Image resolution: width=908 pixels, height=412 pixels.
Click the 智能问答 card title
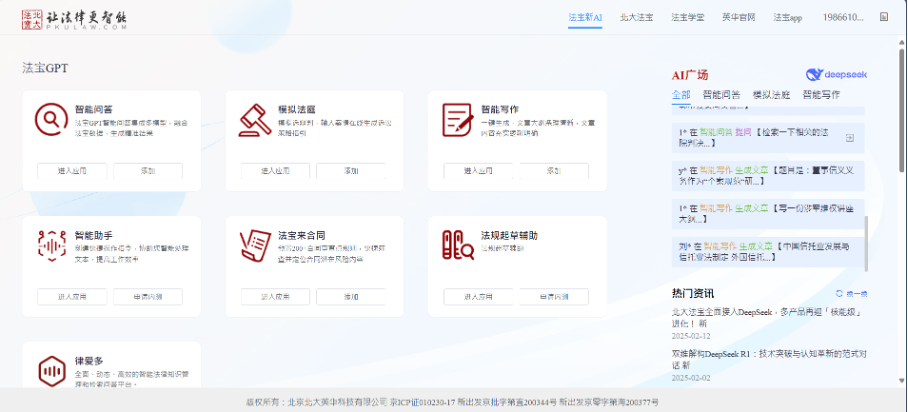[94, 110]
